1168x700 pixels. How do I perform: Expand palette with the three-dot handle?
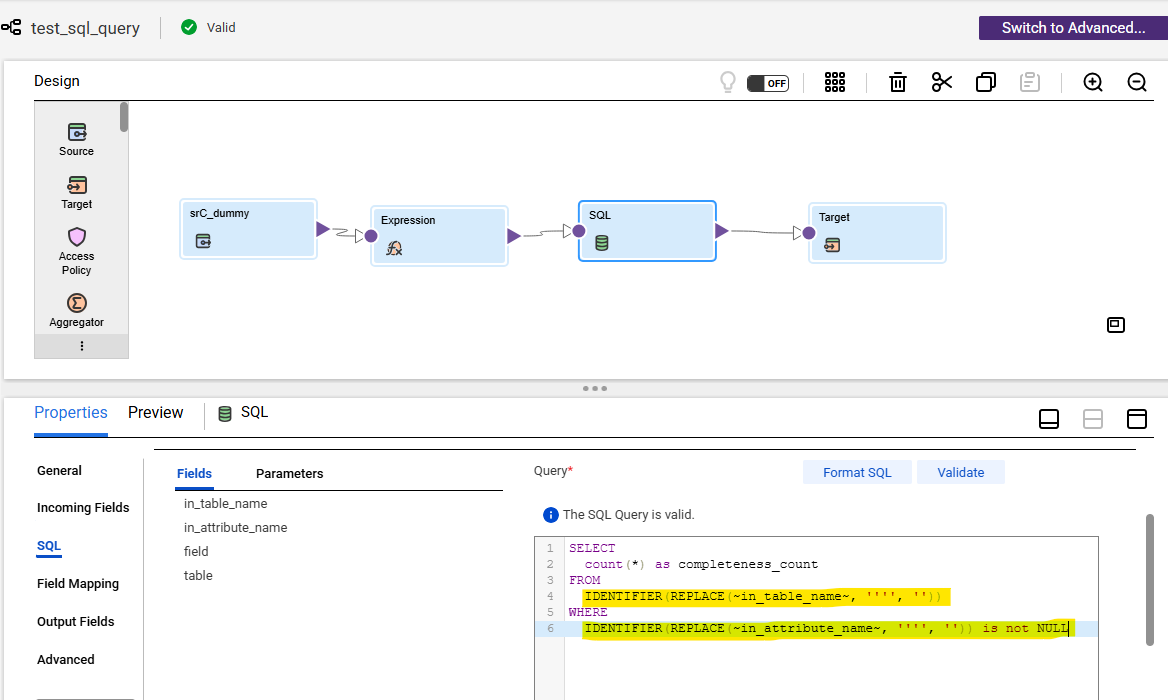(81, 346)
